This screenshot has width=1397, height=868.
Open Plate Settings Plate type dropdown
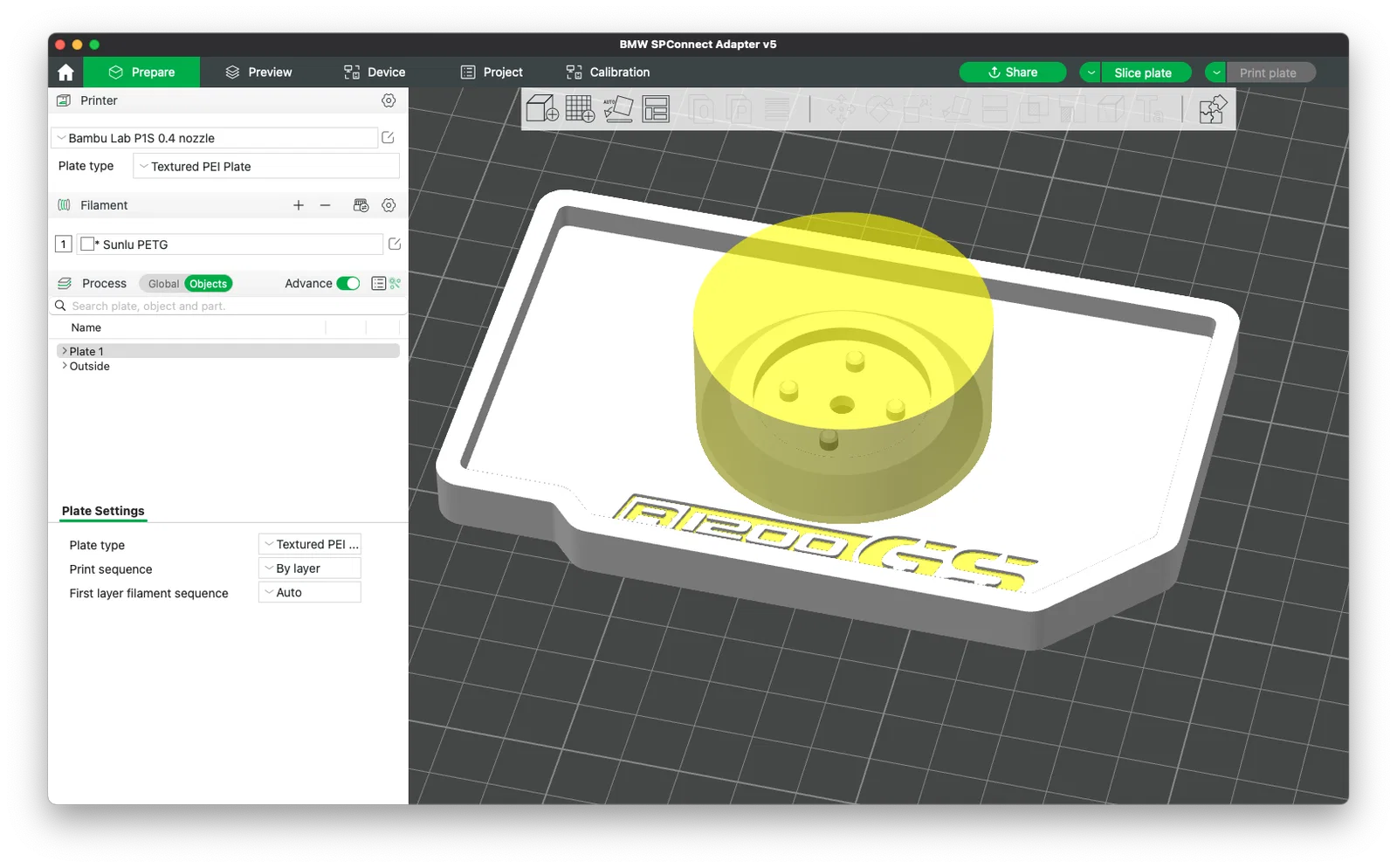coord(310,544)
